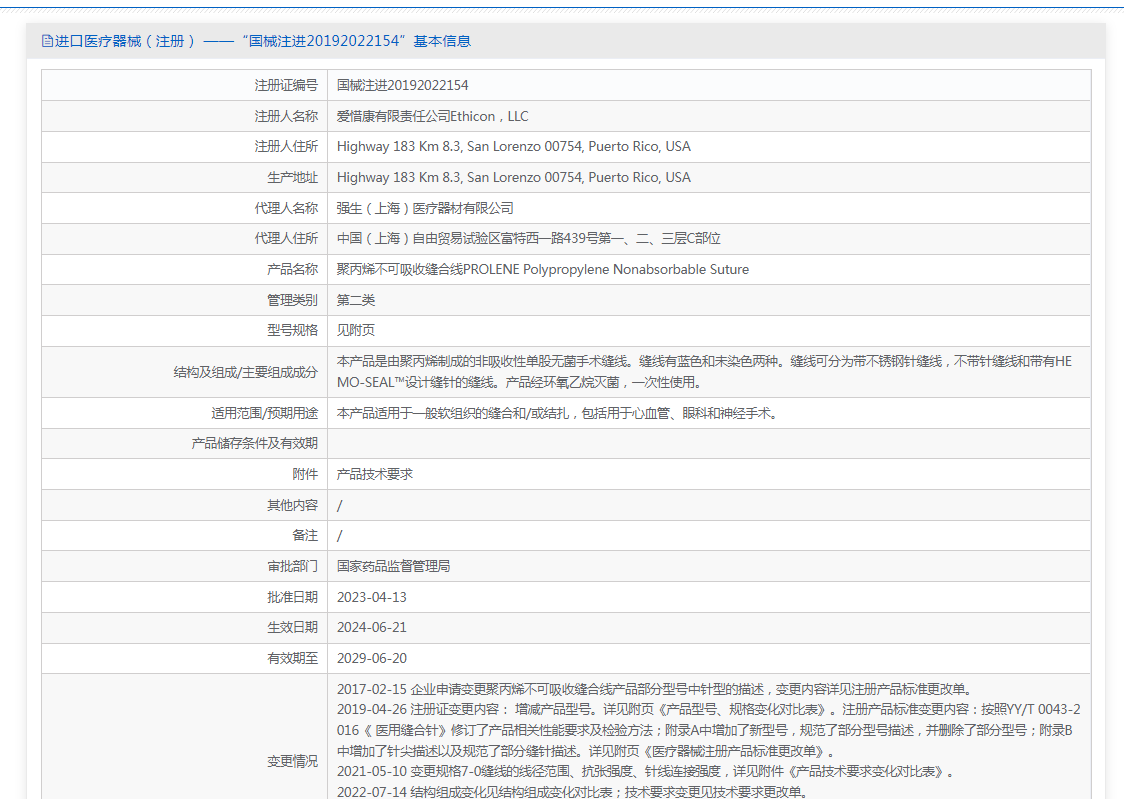Select the address value in 注册人住所 row
The width and height of the screenshot is (1124, 799).
coord(513,146)
